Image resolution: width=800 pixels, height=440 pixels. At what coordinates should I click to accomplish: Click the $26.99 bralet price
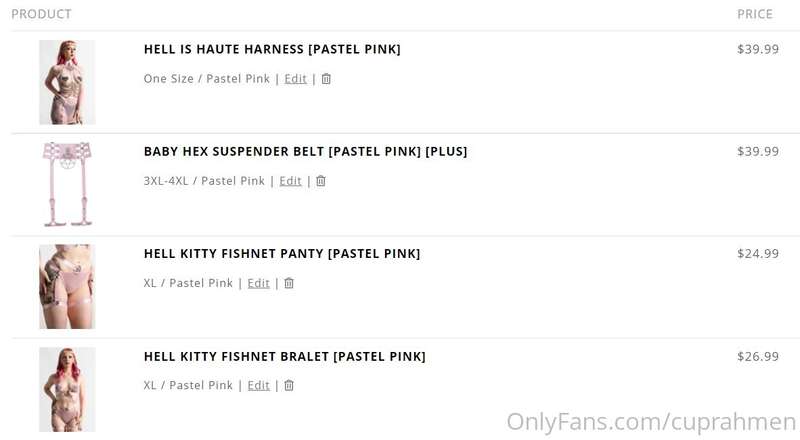tap(758, 356)
